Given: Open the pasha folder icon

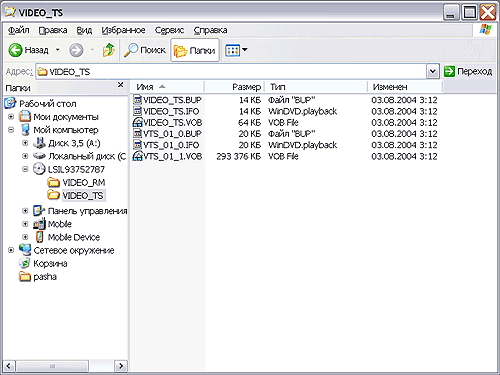Looking at the screenshot, I should [25, 277].
